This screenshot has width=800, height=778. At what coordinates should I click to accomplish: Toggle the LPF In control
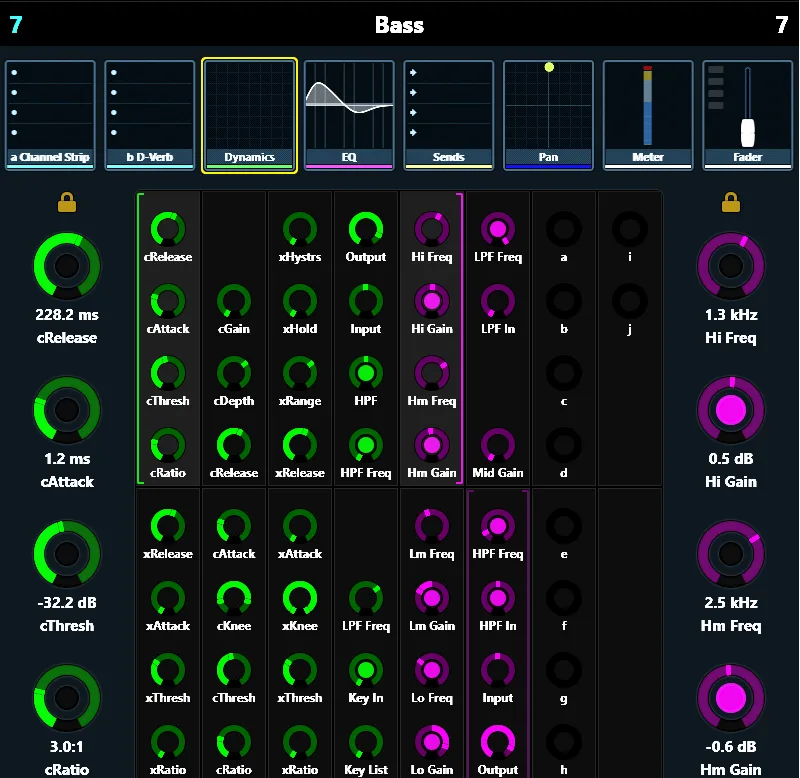pyautogui.click(x=498, y=301)
